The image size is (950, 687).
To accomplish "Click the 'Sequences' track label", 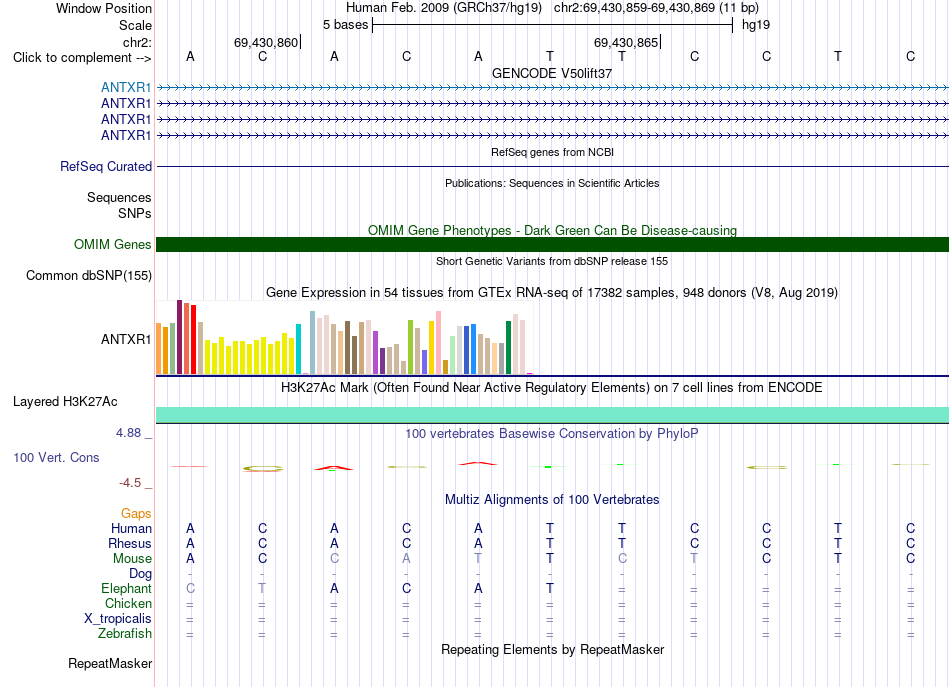I will click(x=119, y=197).
